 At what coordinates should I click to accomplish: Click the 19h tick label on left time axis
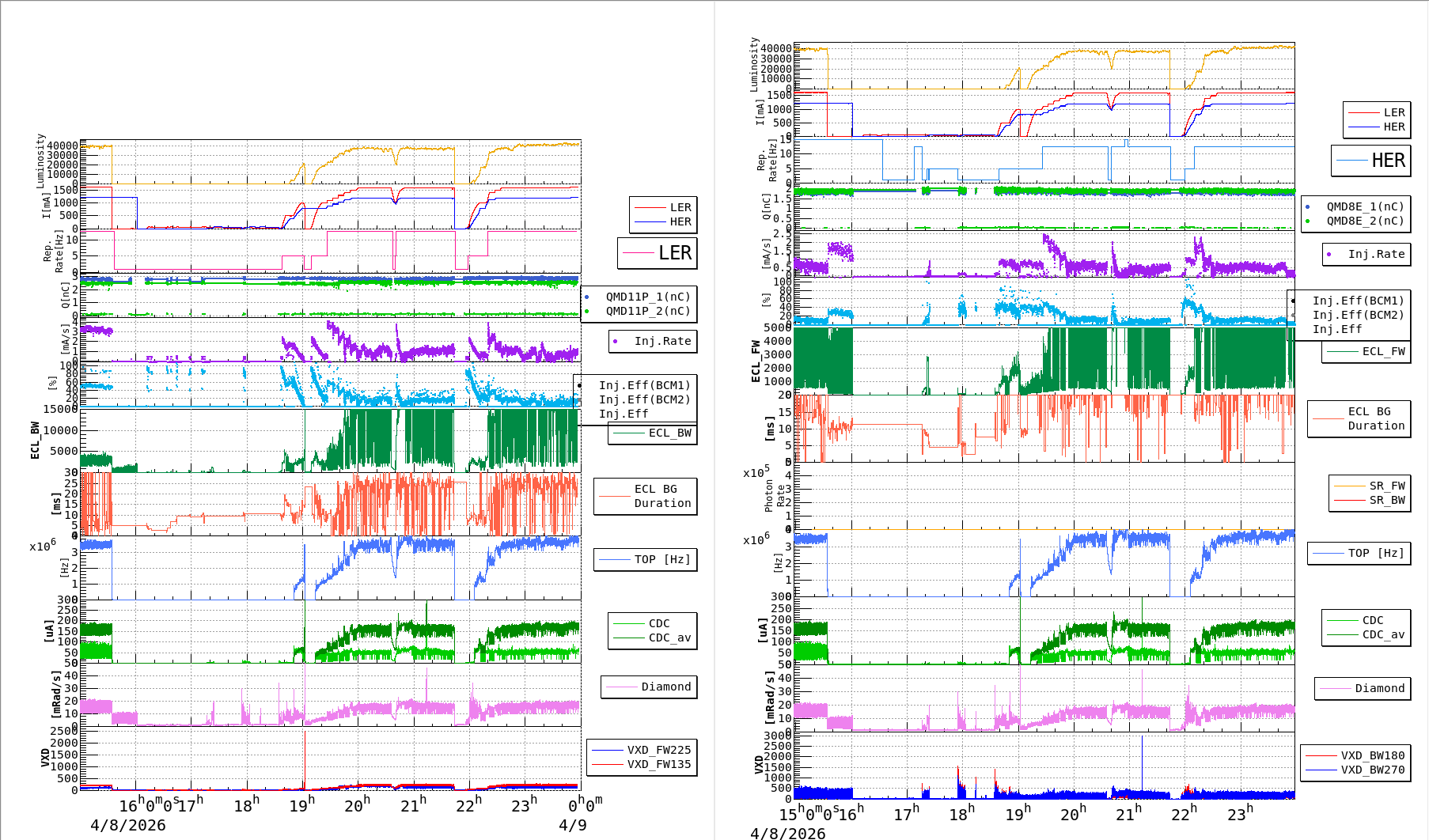coord(302,805)
